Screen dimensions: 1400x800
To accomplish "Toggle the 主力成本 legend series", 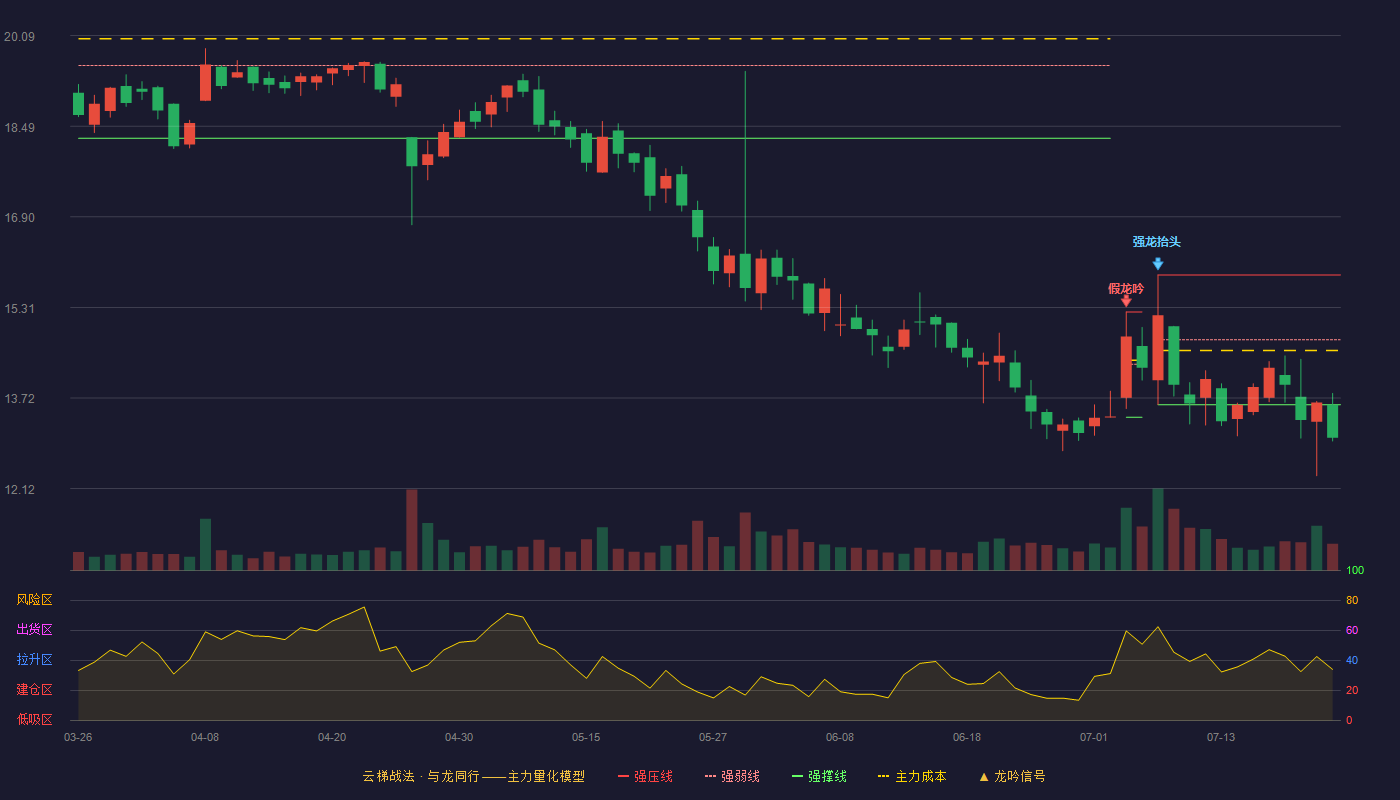I will (x=912, y=776).
